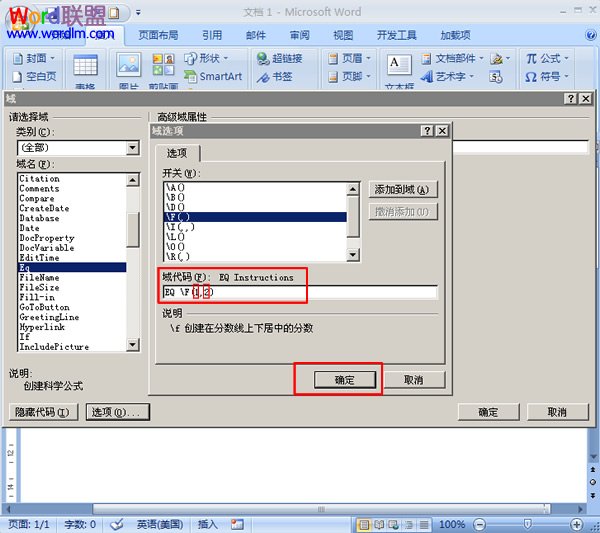600x533 pixels.
Task: Open the 审阅 review tab
Action: (299, 35)
